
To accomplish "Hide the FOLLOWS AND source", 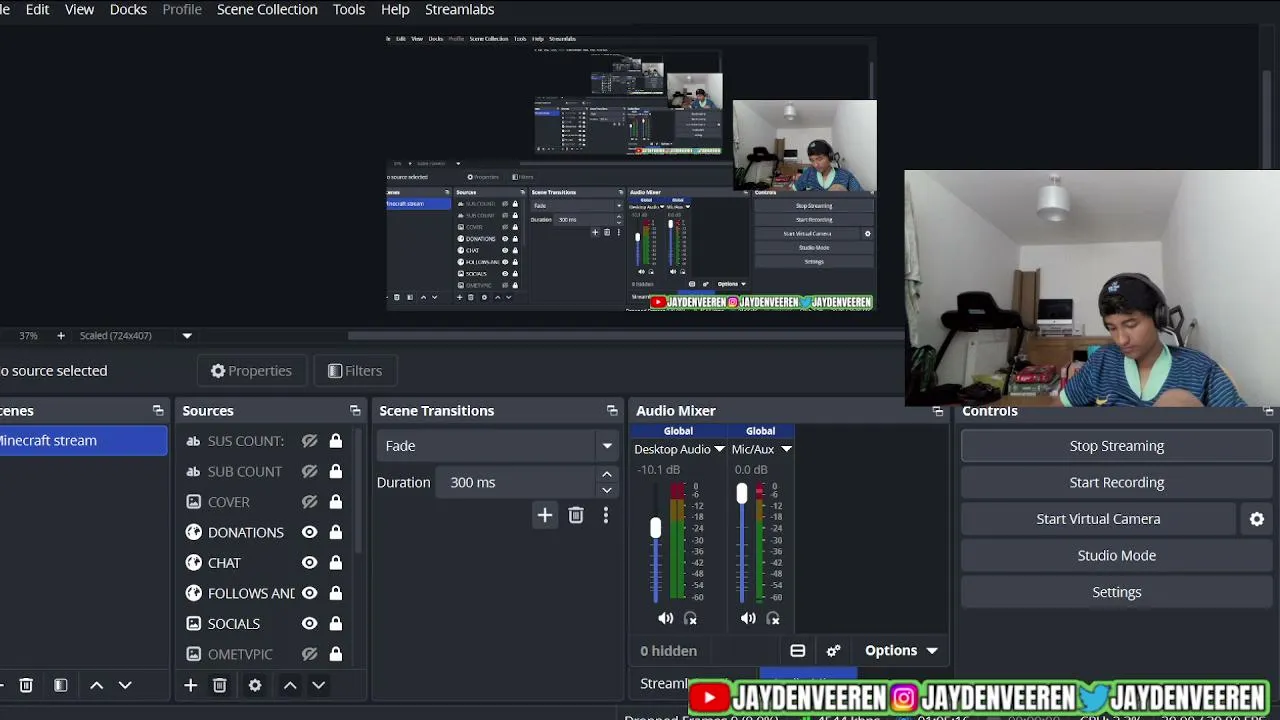I will pyautogui.click(x=310, y=593).
